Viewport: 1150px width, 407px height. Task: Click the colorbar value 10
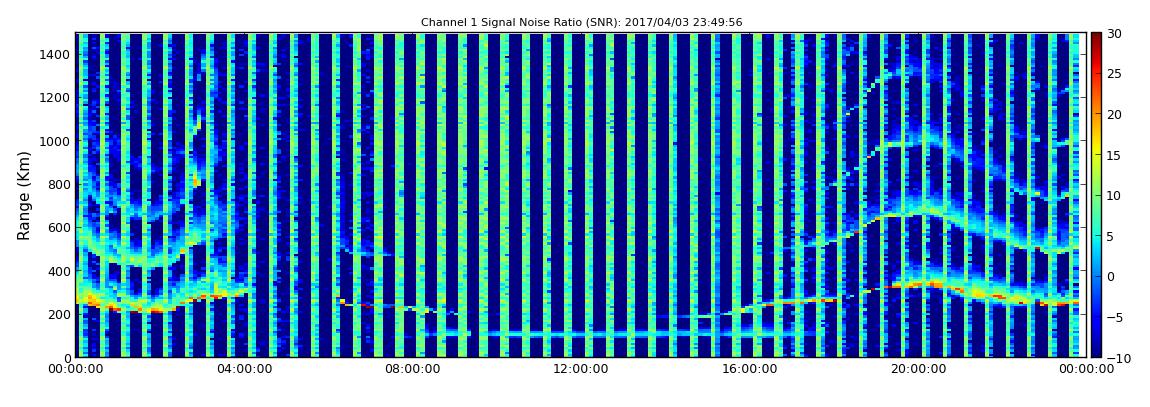(1114, 196)
